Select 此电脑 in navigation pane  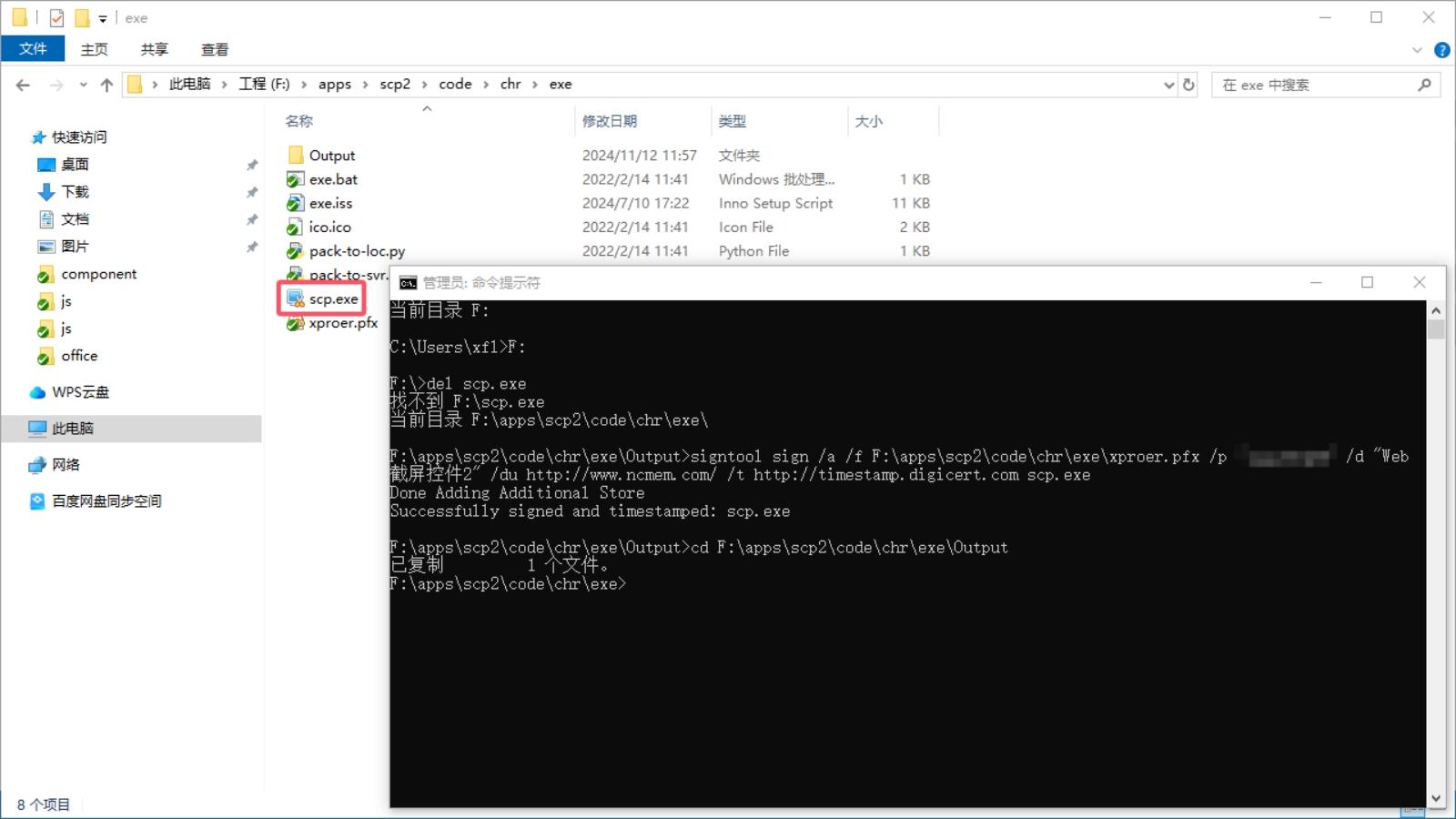point(73,429)
